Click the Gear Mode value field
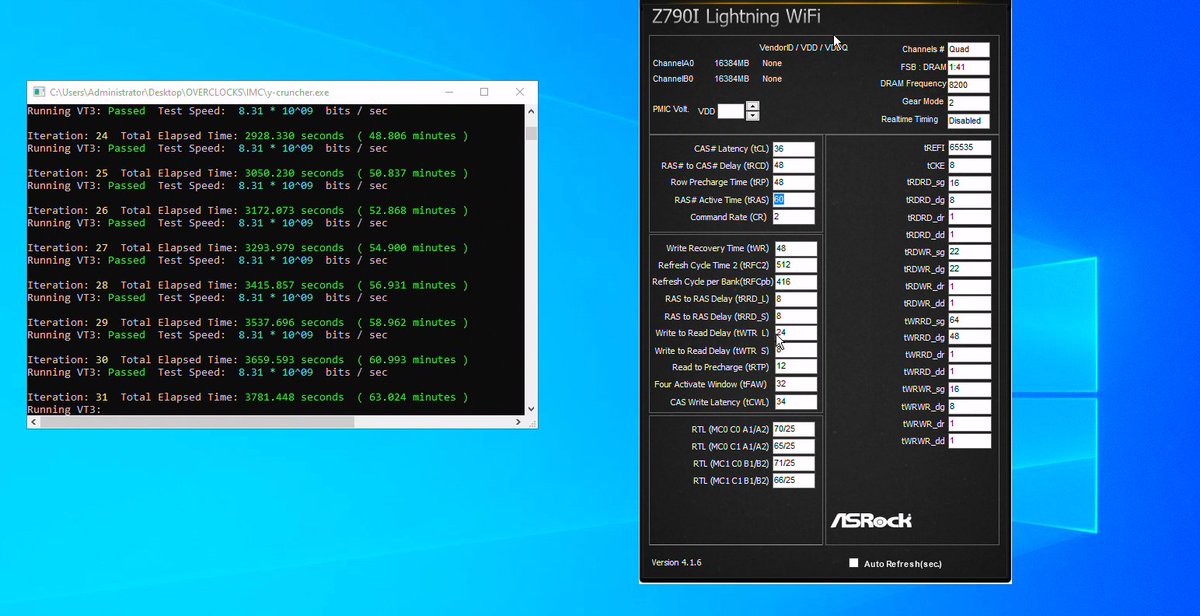 tap(968, 102)
